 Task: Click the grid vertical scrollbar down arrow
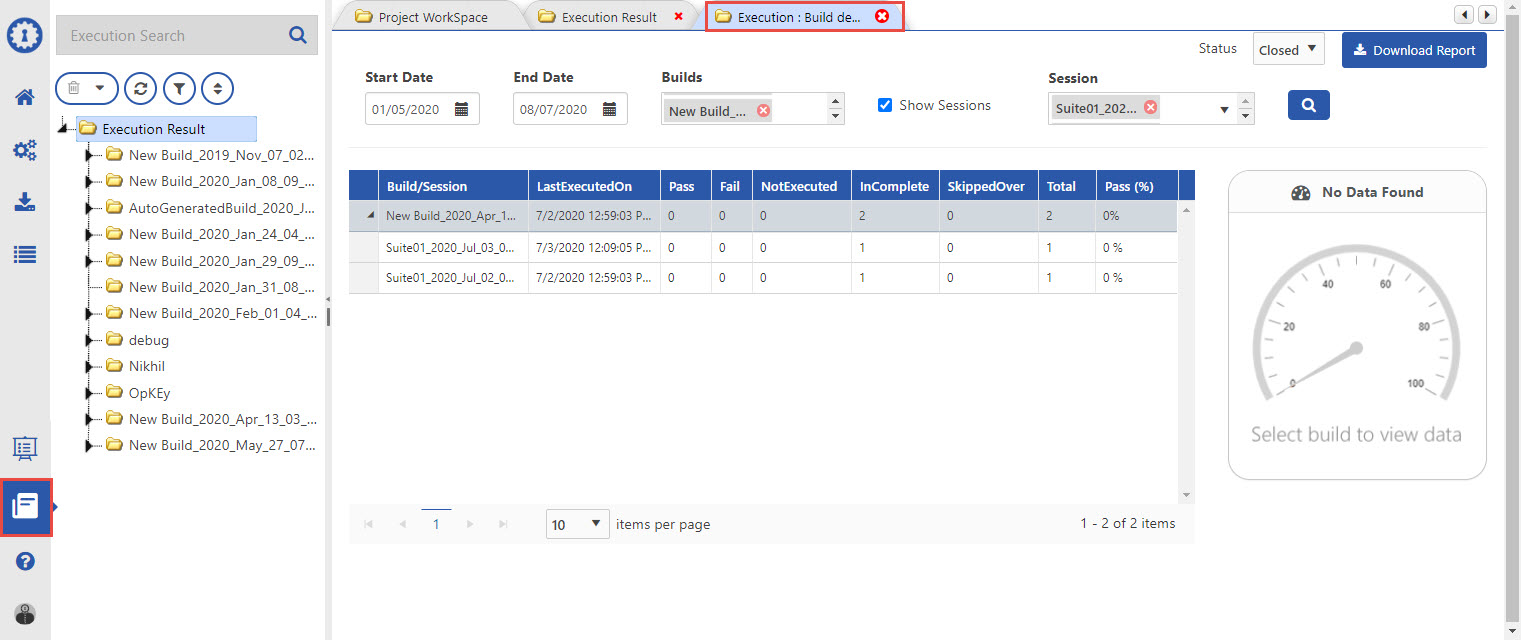1187,495
